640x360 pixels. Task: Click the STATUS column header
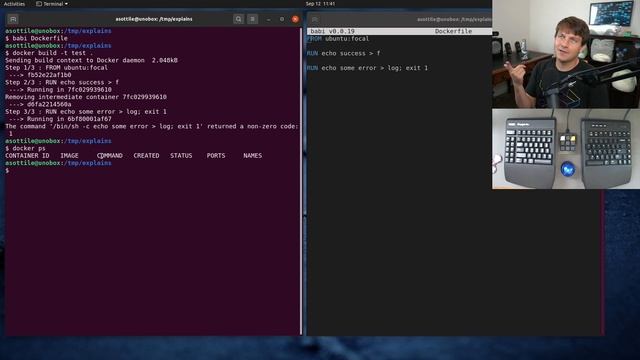pyautogui.click(x=181, y=156)
